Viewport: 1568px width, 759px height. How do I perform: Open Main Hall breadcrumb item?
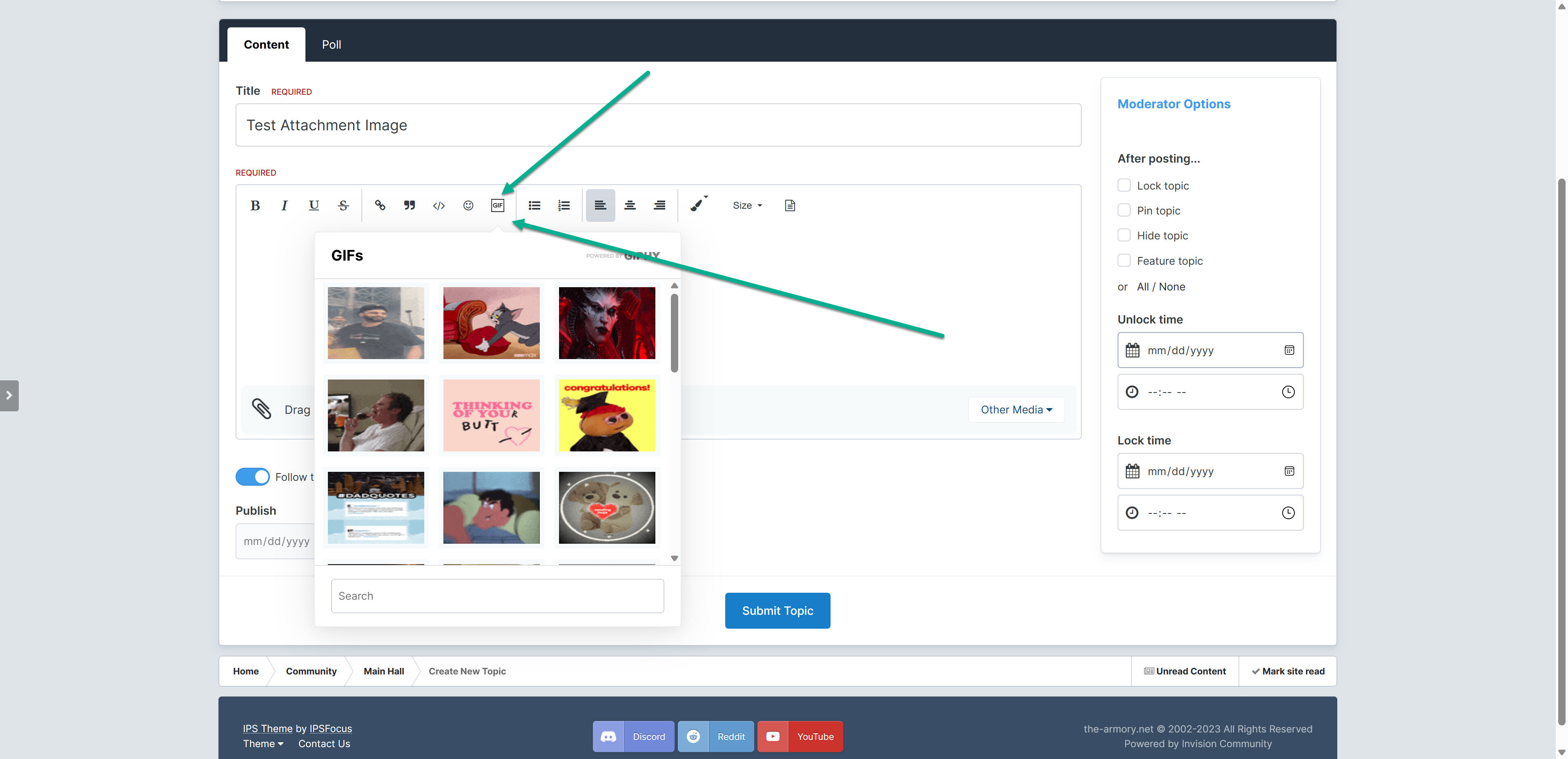383,671
